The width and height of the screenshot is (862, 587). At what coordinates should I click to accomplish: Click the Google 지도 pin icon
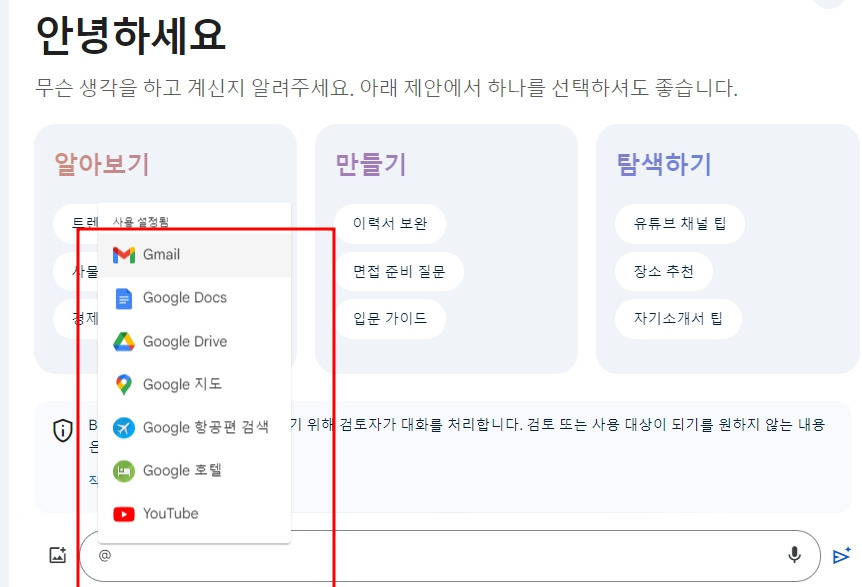(124, 383)
